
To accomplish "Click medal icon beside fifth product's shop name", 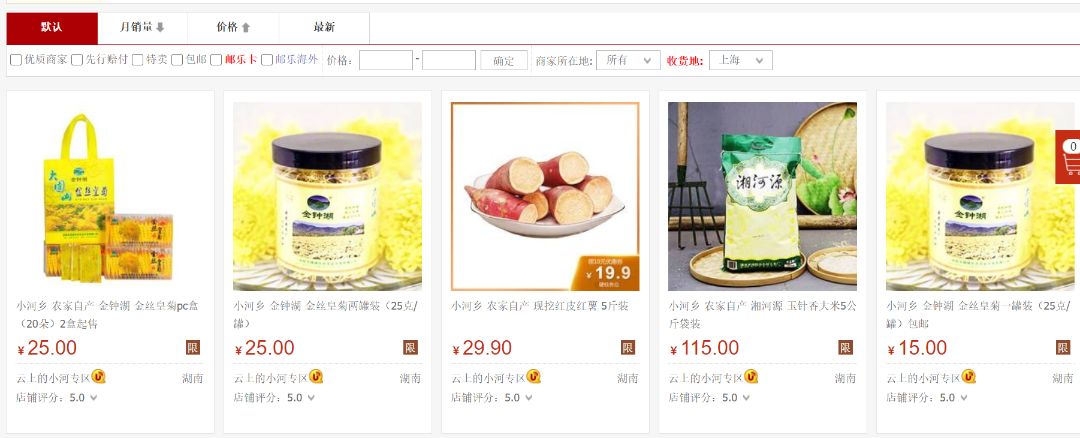I will 969,377.
